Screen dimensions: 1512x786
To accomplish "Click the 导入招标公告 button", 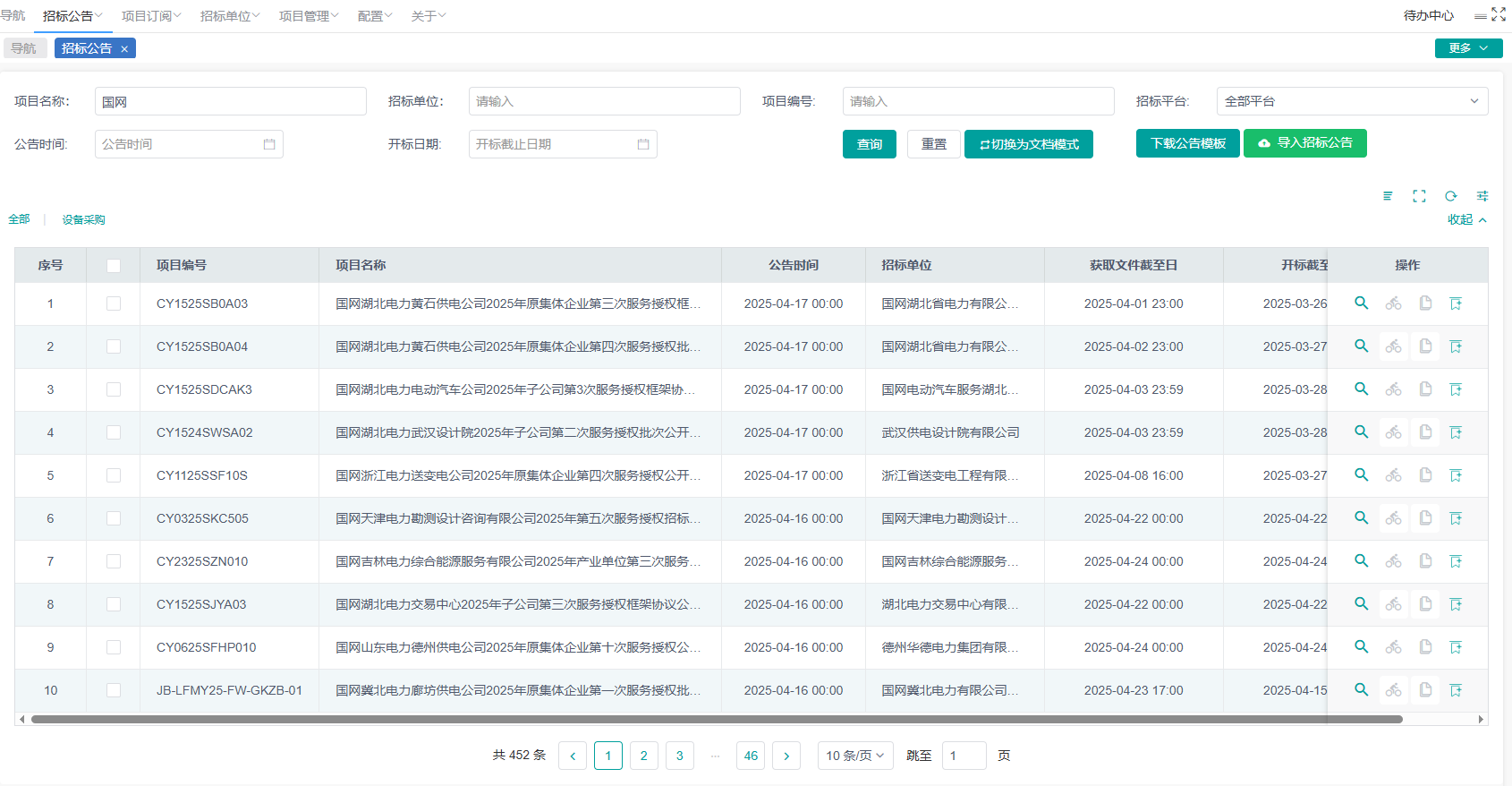I will [1304, 143].
